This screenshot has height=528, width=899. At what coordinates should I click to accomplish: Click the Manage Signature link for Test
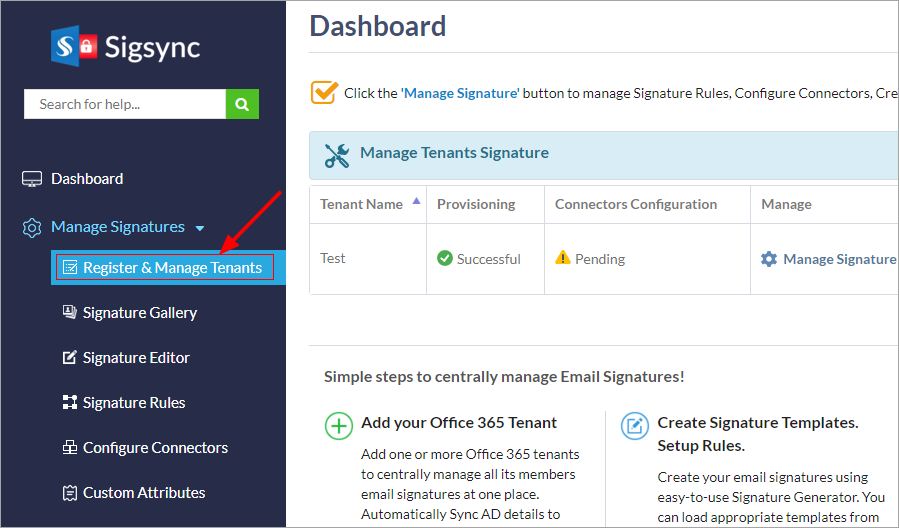(x=838, y=259)
